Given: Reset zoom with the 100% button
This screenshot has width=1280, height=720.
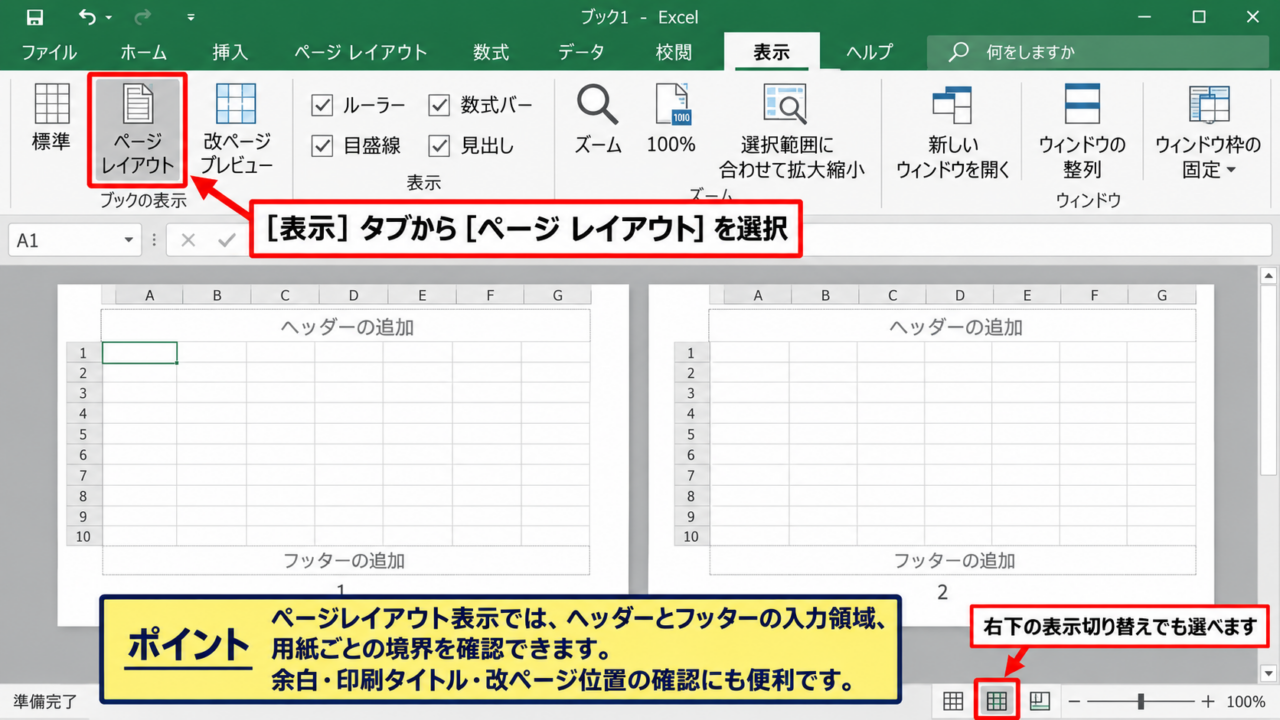Looking at the screenshot, I should click(x=671, y=118).
